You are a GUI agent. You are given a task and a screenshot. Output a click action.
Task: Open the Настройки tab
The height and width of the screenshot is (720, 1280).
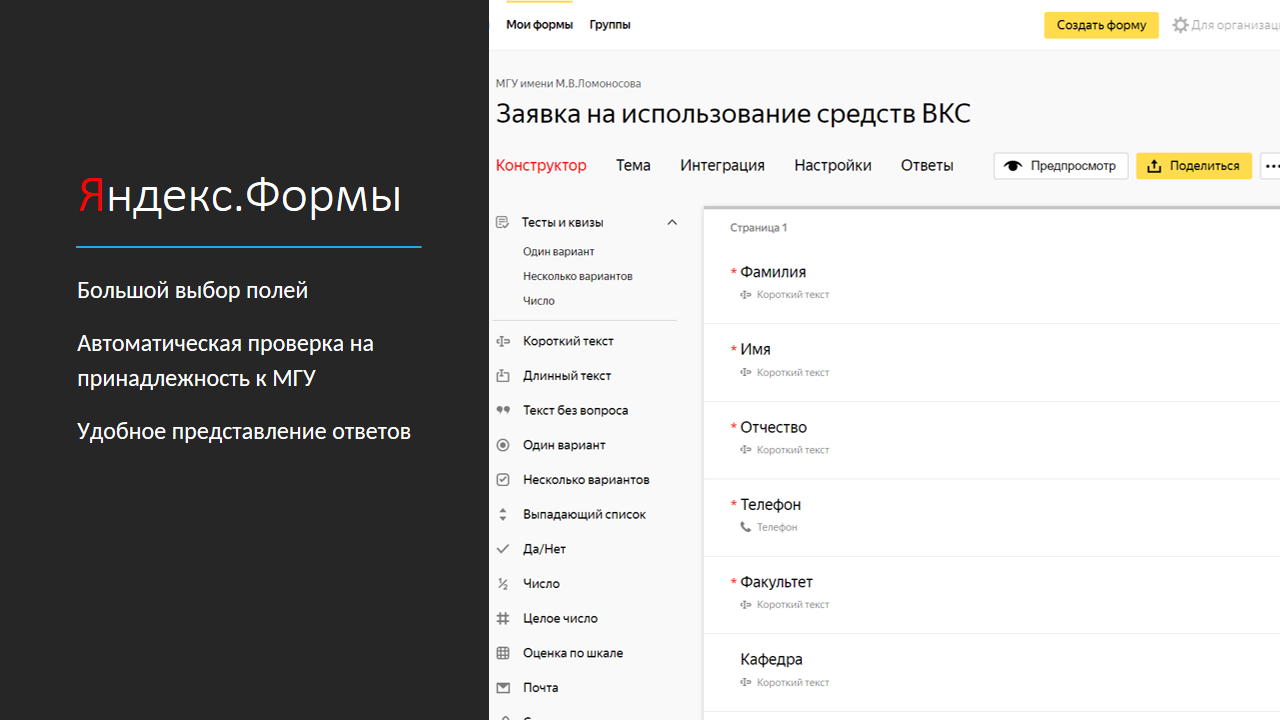833,166
